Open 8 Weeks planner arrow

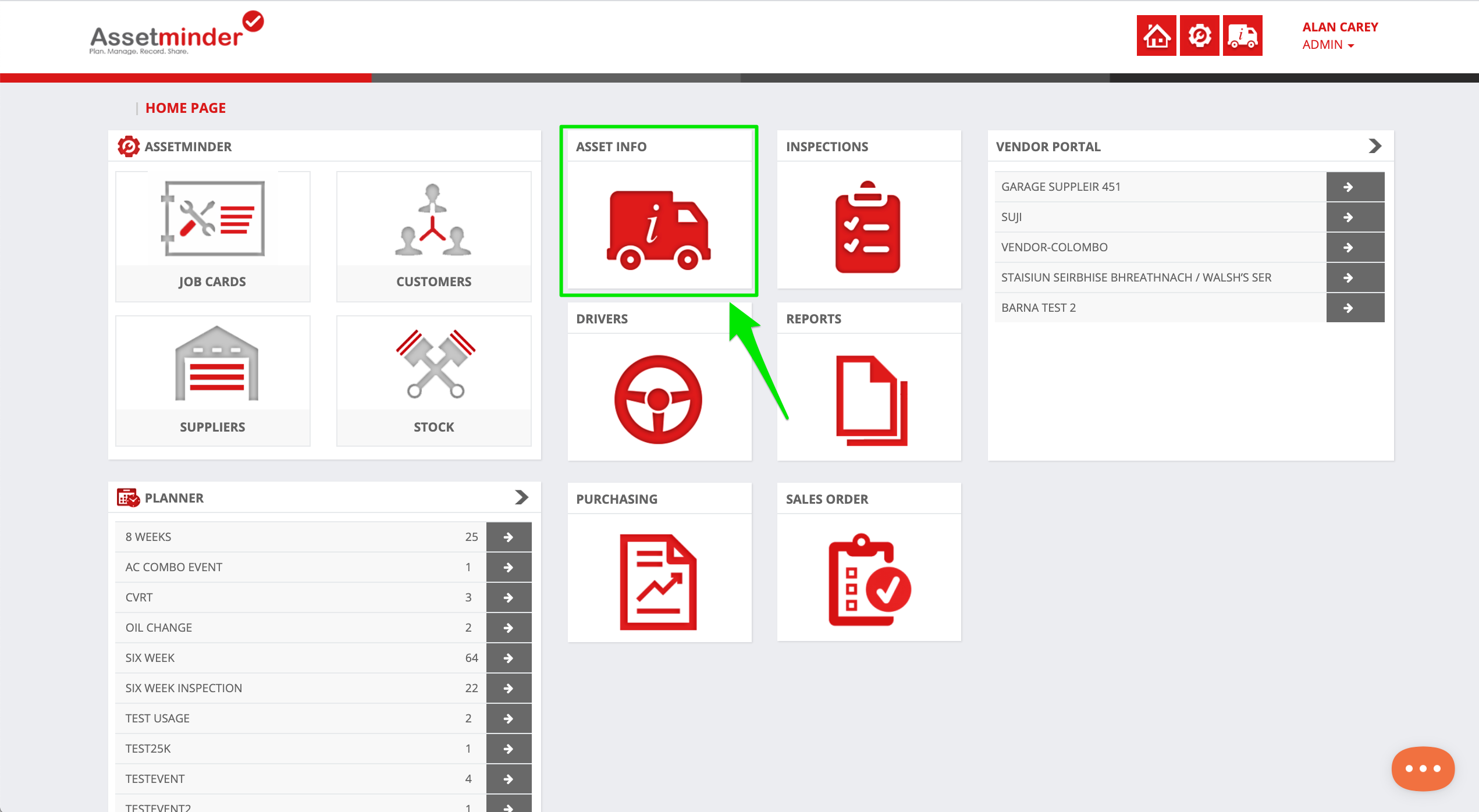[509, 537]
